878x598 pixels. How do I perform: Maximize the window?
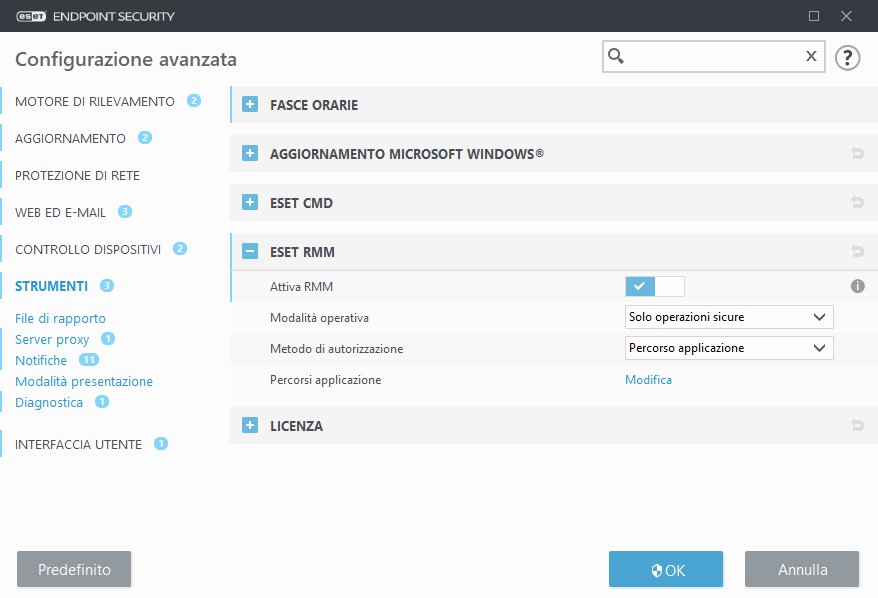point(814,16)
